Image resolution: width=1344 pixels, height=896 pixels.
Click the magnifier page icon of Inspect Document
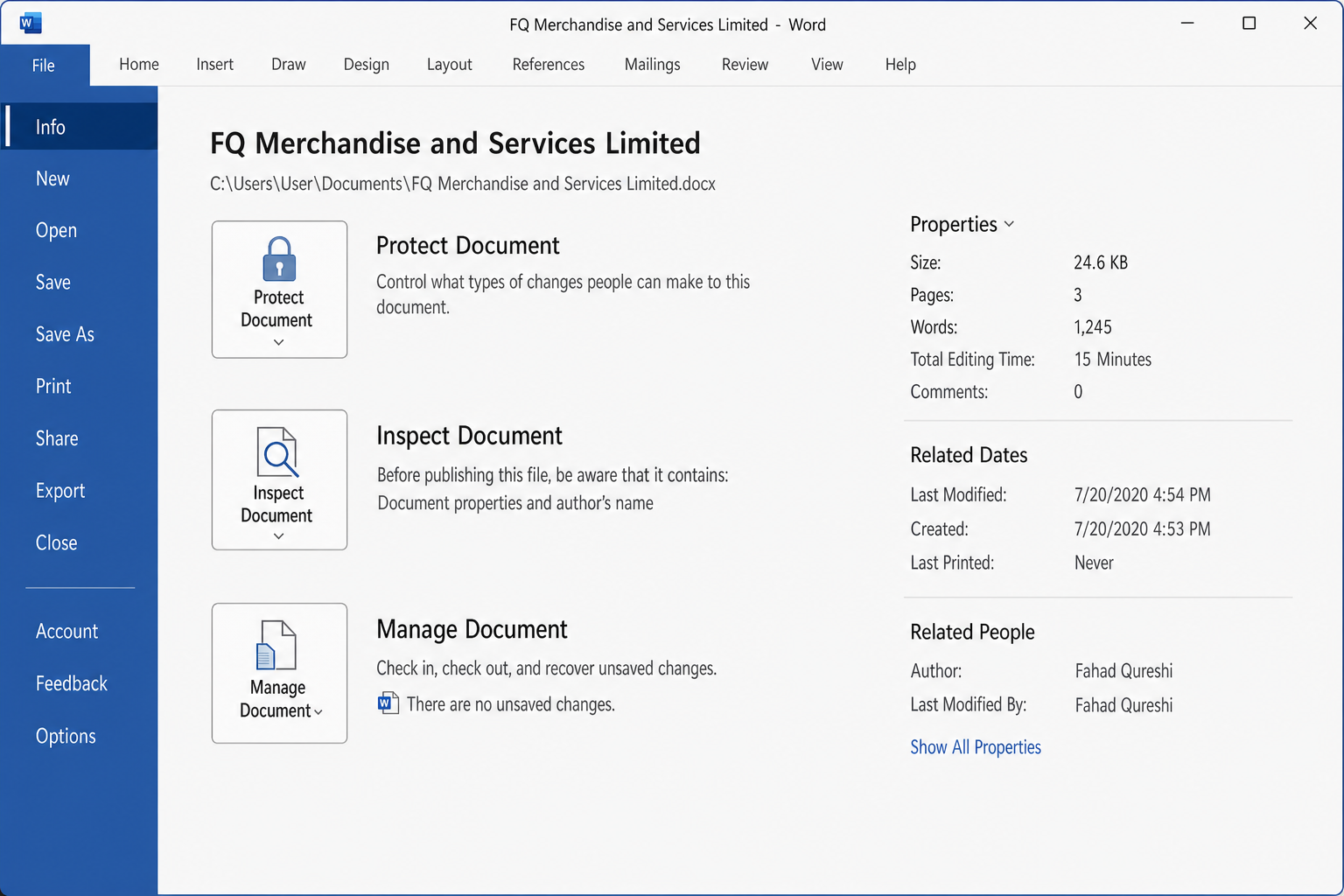pos(278,451)
